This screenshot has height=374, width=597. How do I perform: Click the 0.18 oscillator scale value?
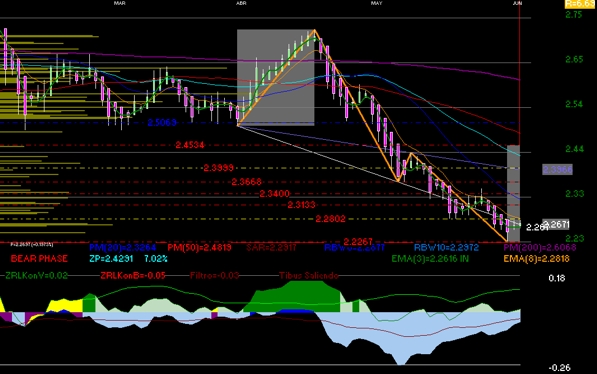557,278
